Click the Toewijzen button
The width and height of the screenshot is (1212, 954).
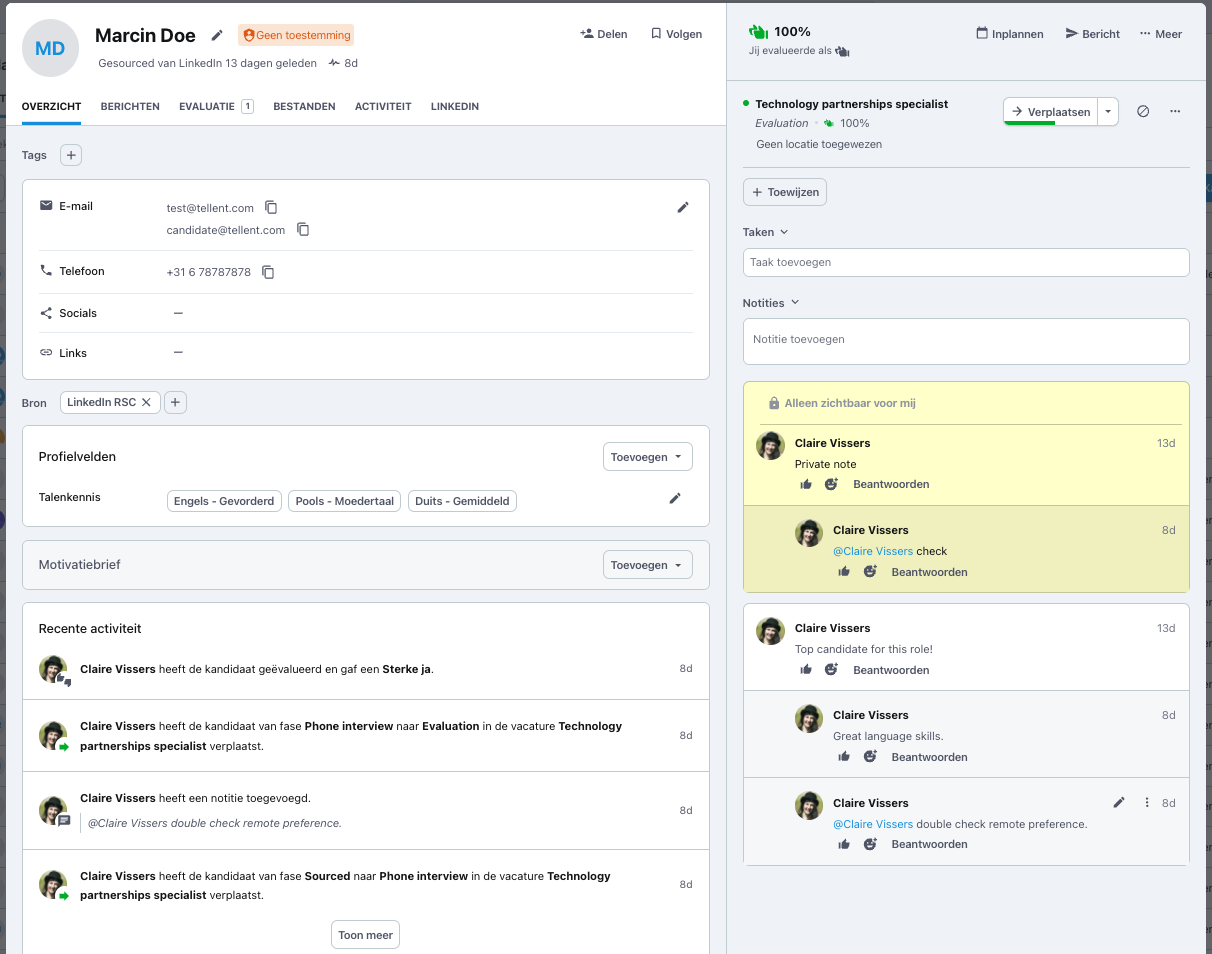[x=784, y=191]
